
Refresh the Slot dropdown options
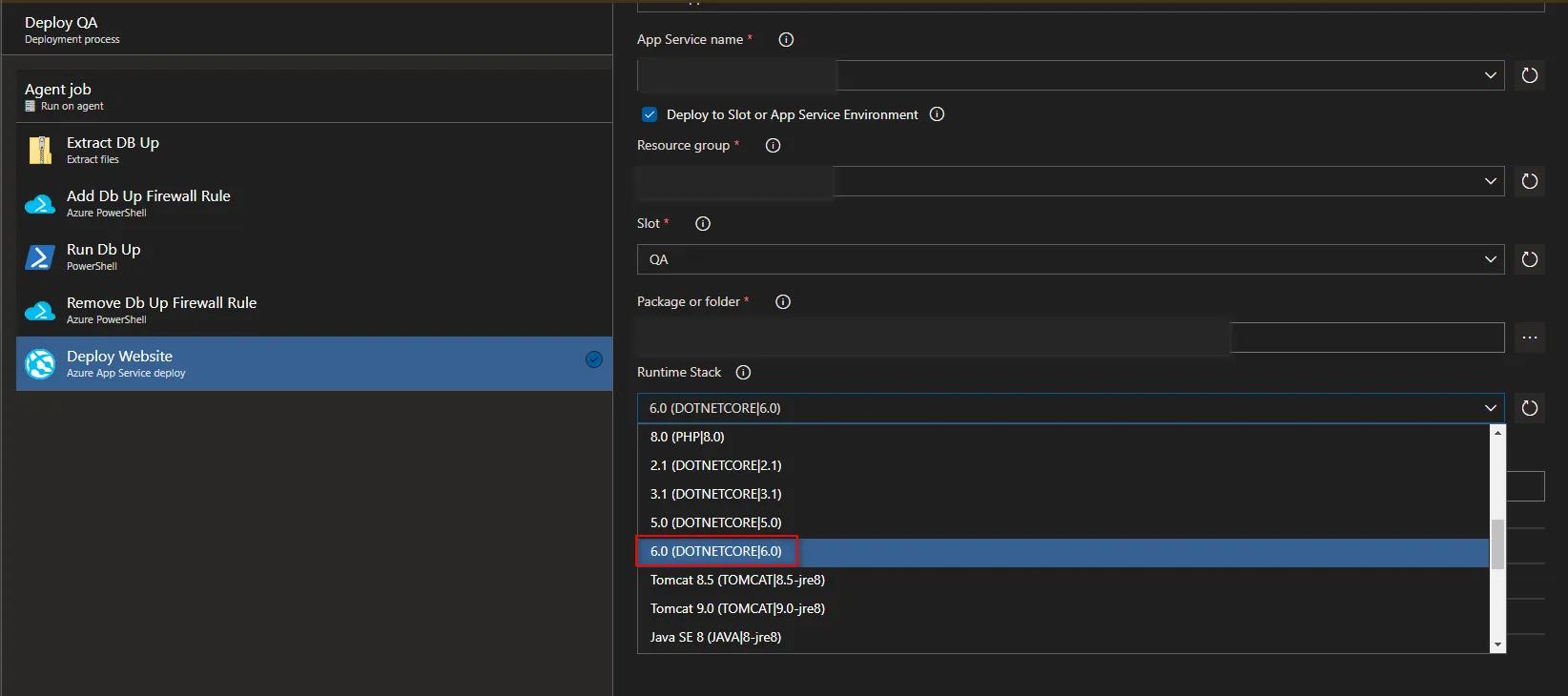click(x=1530, y=259)
